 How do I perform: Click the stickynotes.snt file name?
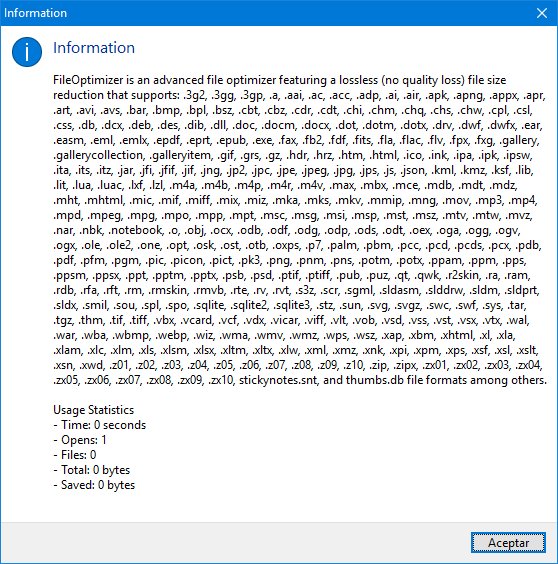(278, 380)
